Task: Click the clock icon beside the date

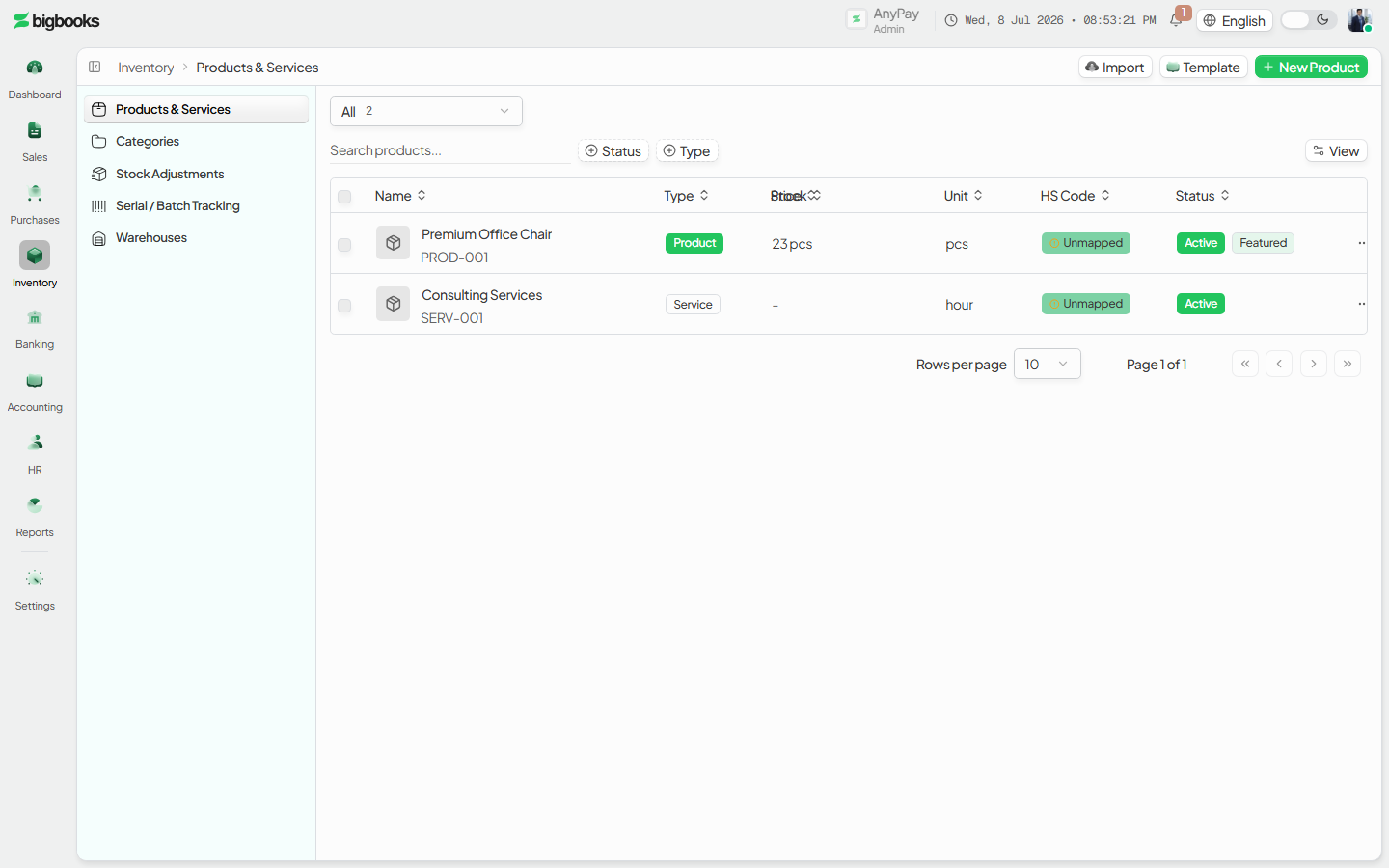Action: pos(951,20)
